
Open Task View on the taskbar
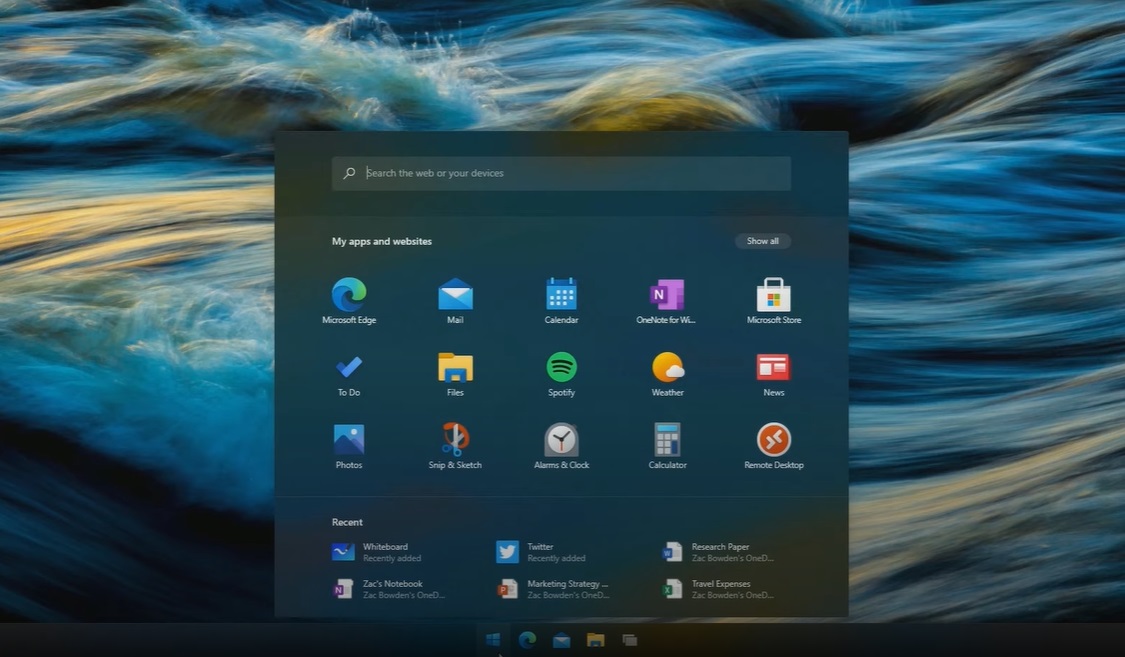pyautogui.click(x=629, y=640)
